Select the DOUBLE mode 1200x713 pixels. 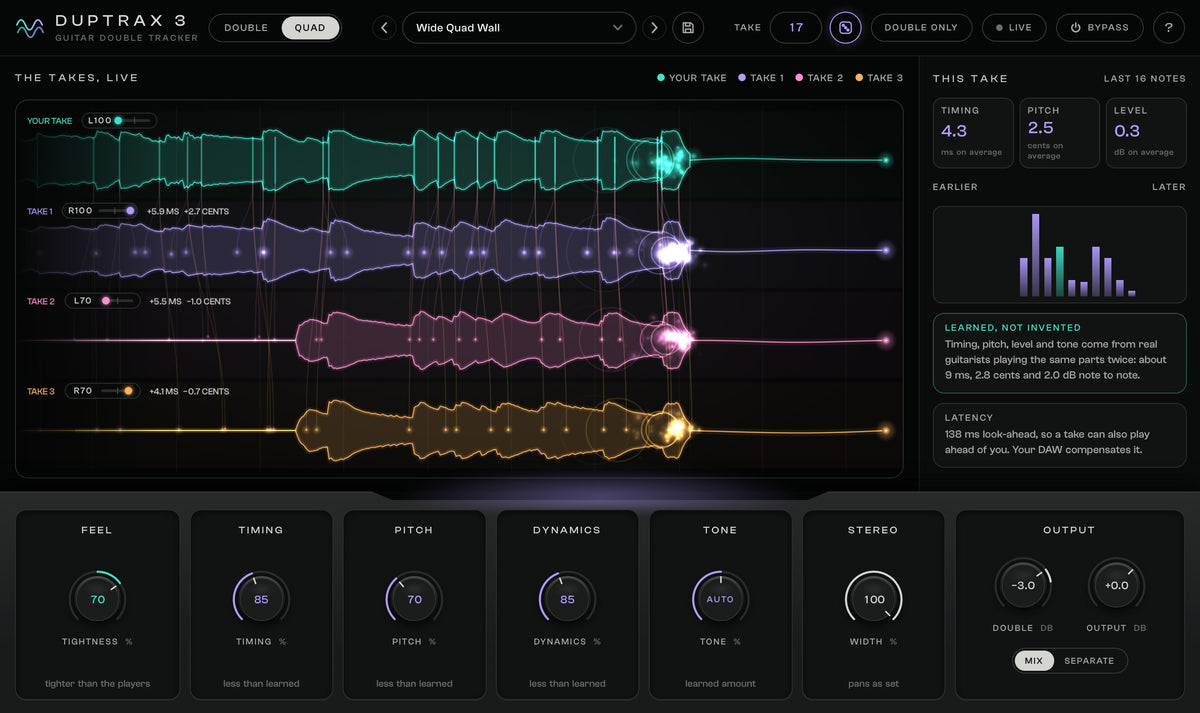(246, 28)
